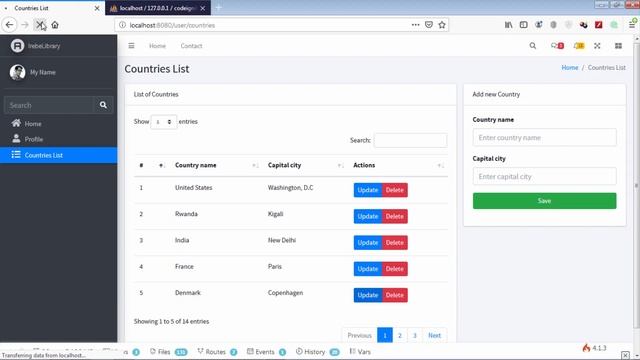This screenshot has width=640, height=360.
Task: Open the Routes debug toolbar tab
Action: coord(217,352)
